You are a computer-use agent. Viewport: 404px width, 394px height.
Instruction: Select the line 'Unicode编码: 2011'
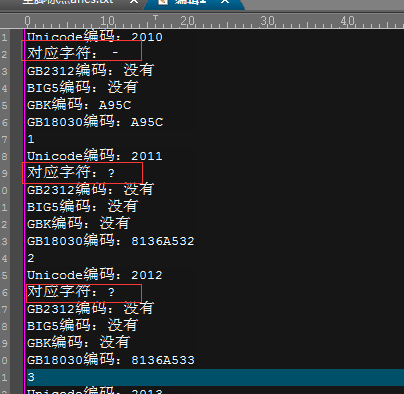click(x=95, y=156)
